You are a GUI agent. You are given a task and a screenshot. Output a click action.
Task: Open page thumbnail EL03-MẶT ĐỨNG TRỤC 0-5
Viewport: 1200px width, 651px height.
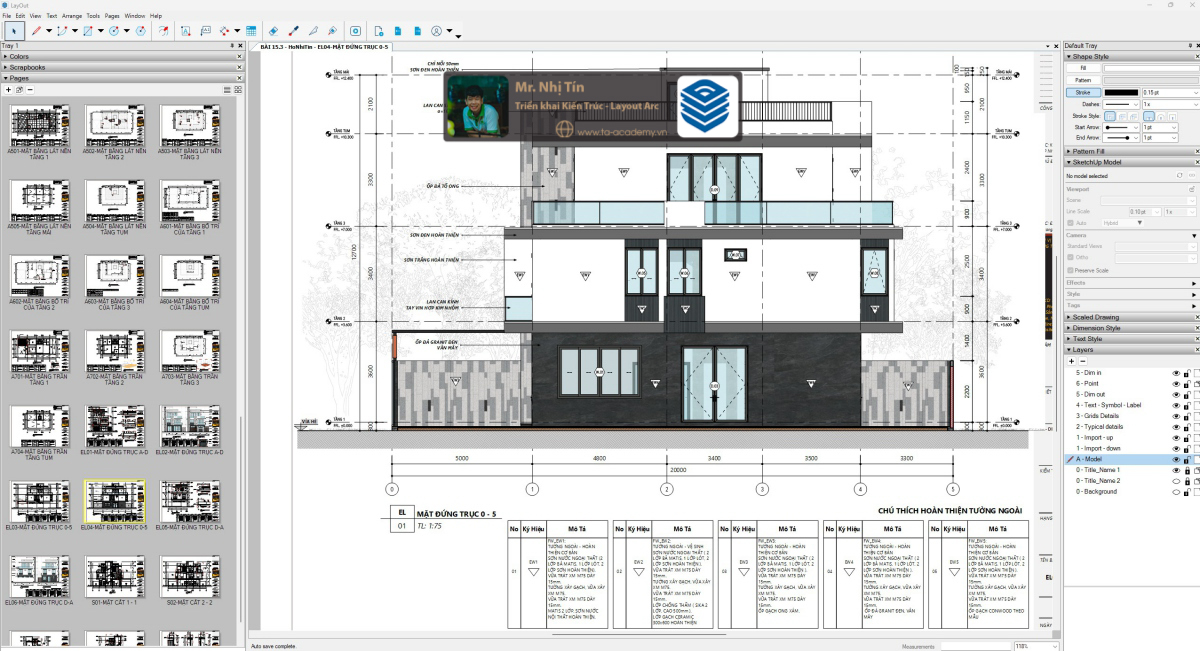pyautogui.click(x=38, y=504)
